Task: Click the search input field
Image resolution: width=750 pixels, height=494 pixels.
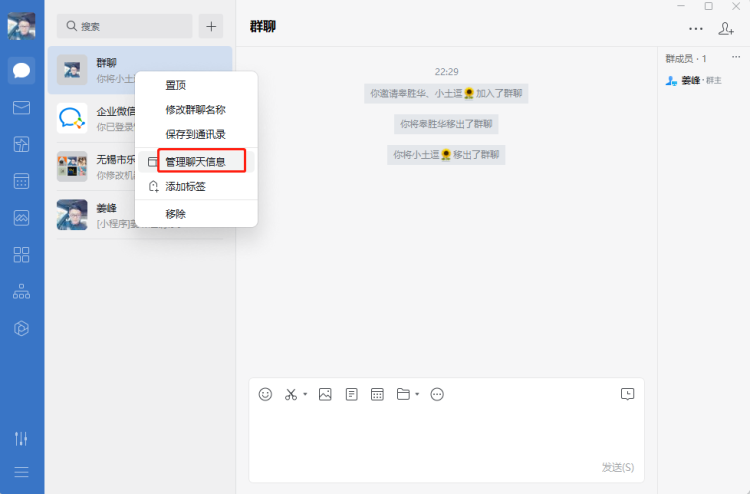Action: pyautogui.click(x=124, y=26)
